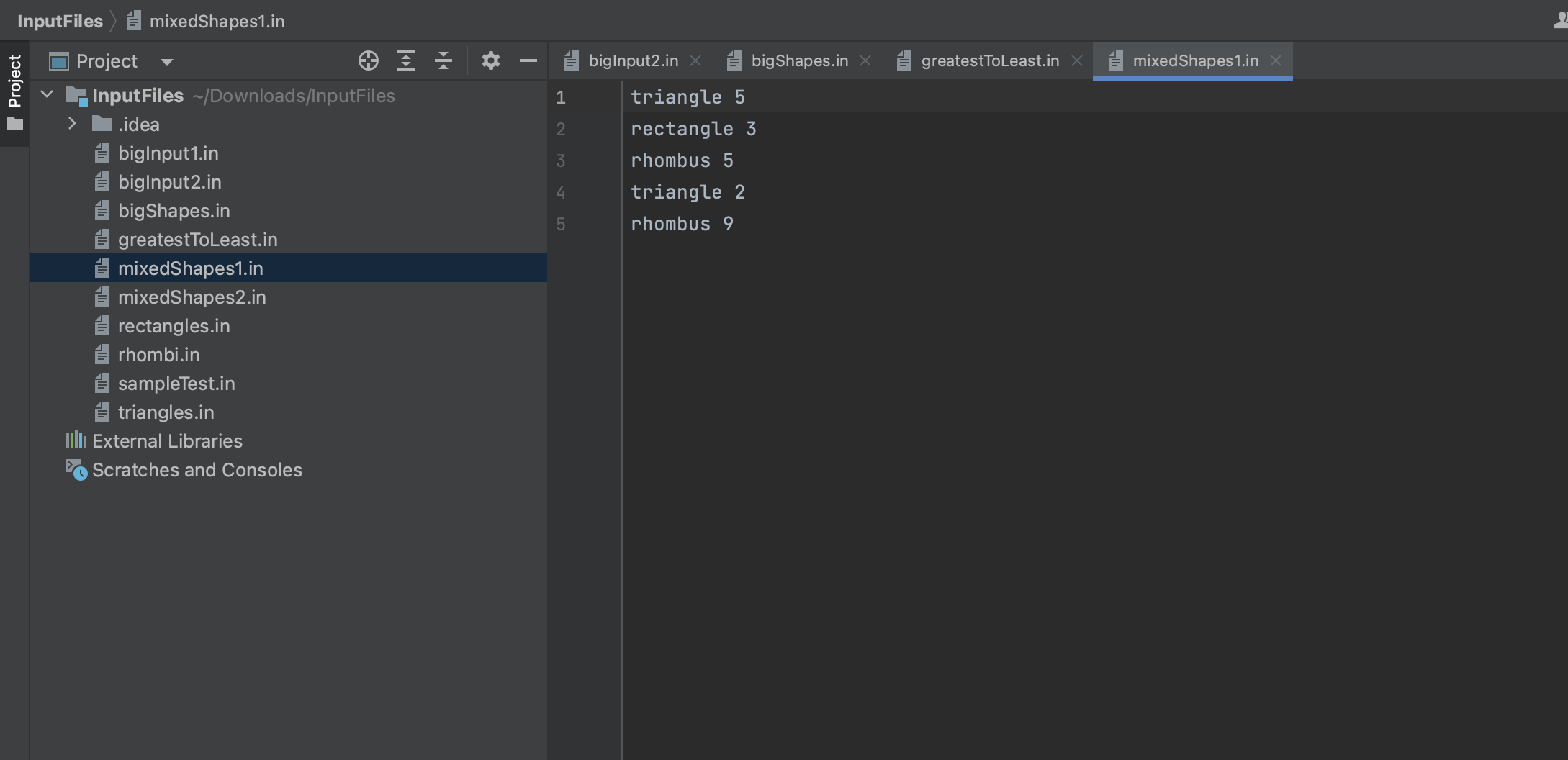Image resolution: width=1568 pixels, height=760 pixels.
Task: Click InputFiles in the breadcrumb
Action: click(60, 21)
